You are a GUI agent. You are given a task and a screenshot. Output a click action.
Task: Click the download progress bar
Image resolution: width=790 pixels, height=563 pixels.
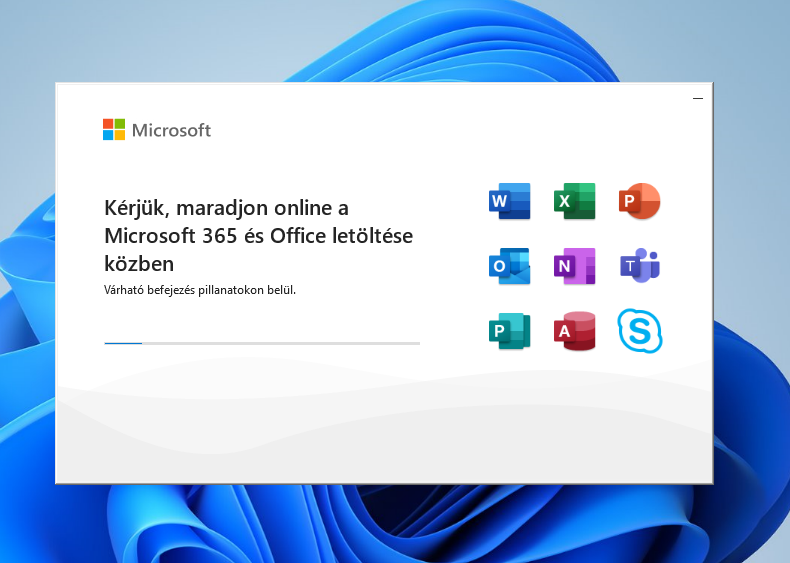click(262, 343)
